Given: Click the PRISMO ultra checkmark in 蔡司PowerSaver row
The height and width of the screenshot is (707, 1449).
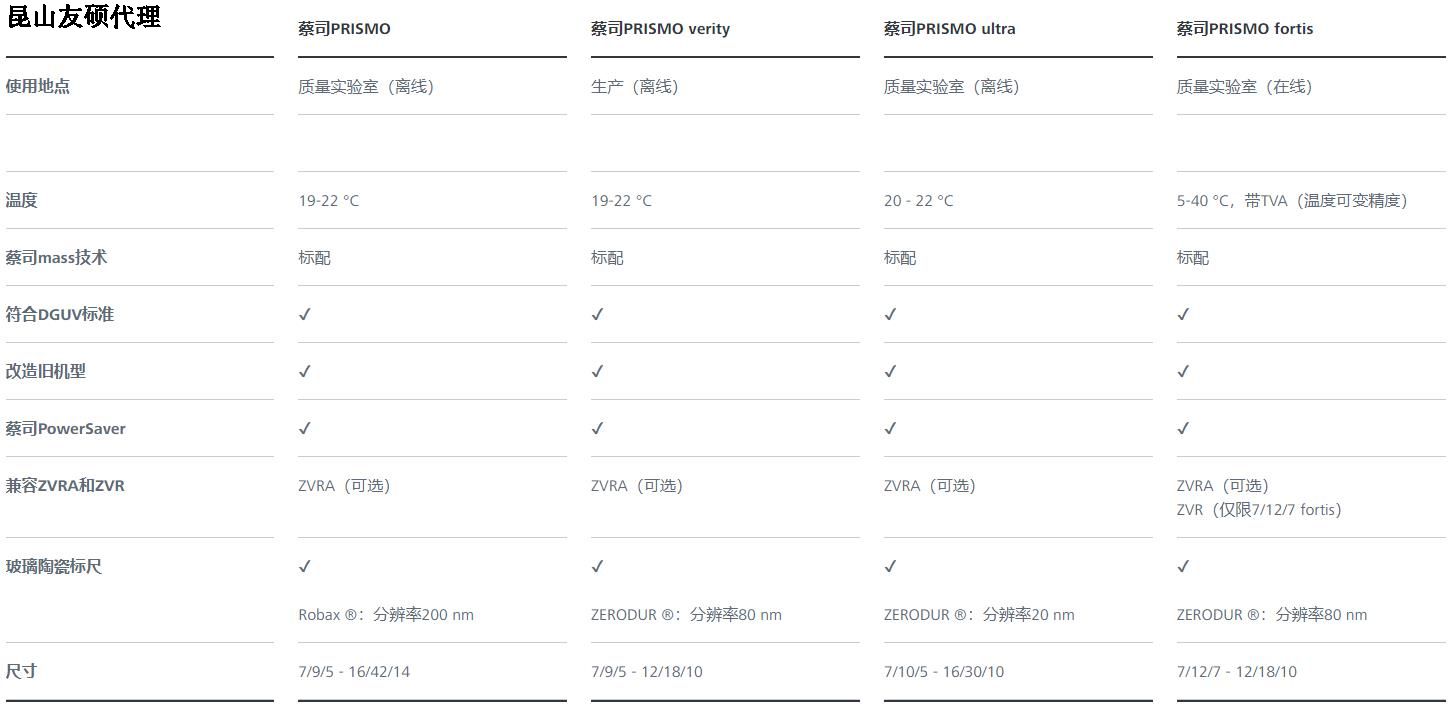Looking at the screenshot, I should pos(891,428).
